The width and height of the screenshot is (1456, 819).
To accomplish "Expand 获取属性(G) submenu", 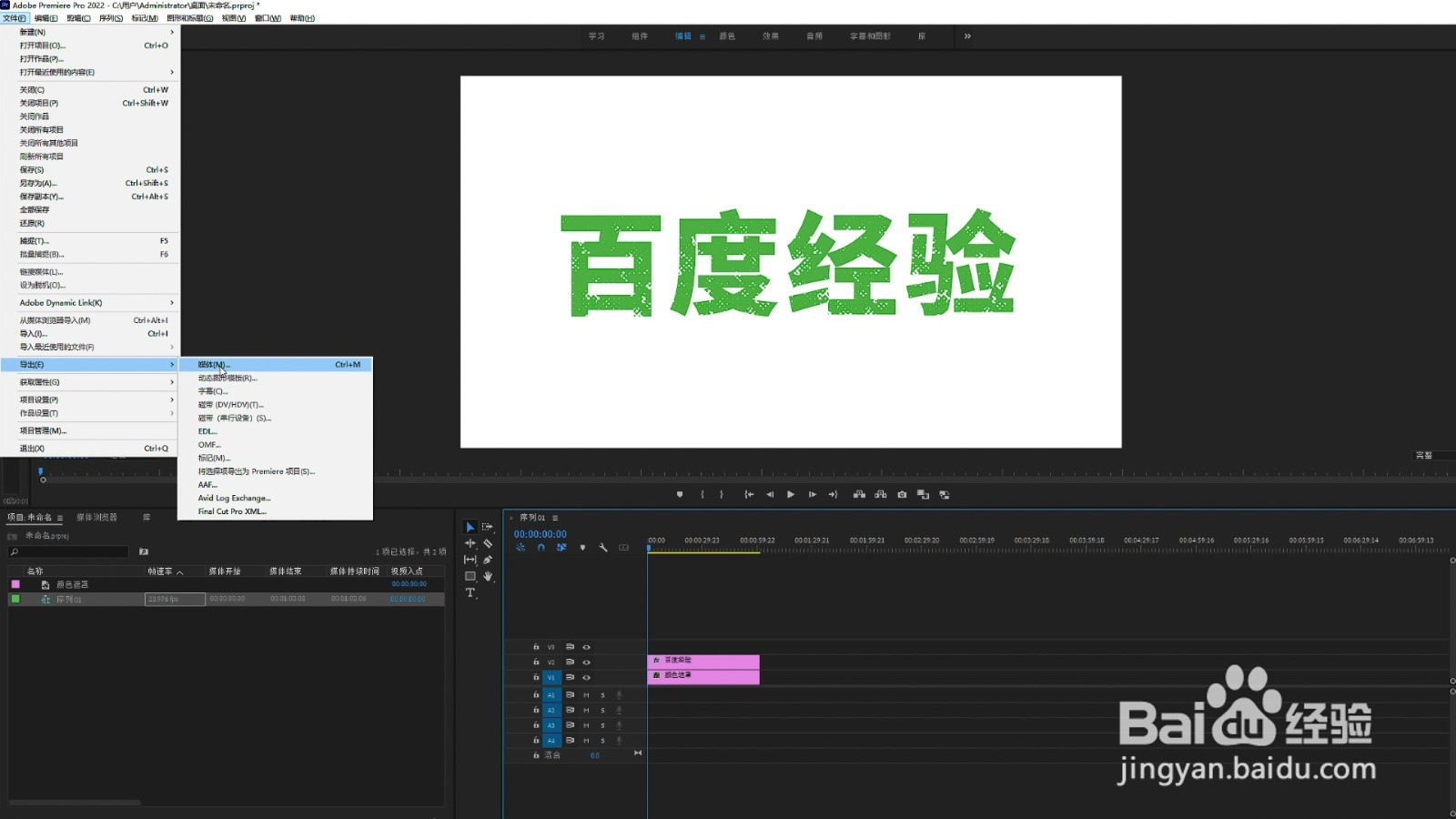I will [x=90, y=382].
